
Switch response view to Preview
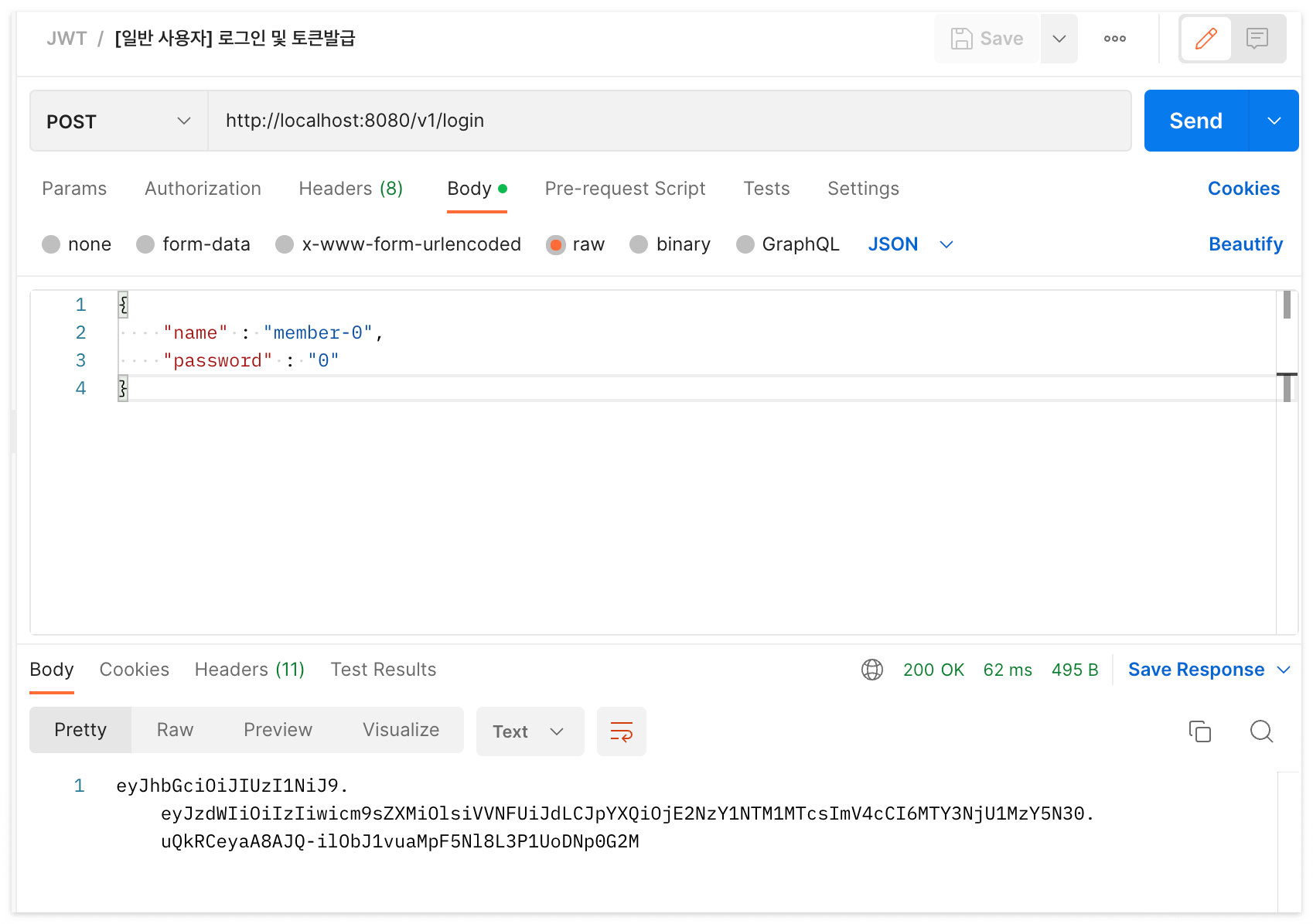[x=278, y=730]
